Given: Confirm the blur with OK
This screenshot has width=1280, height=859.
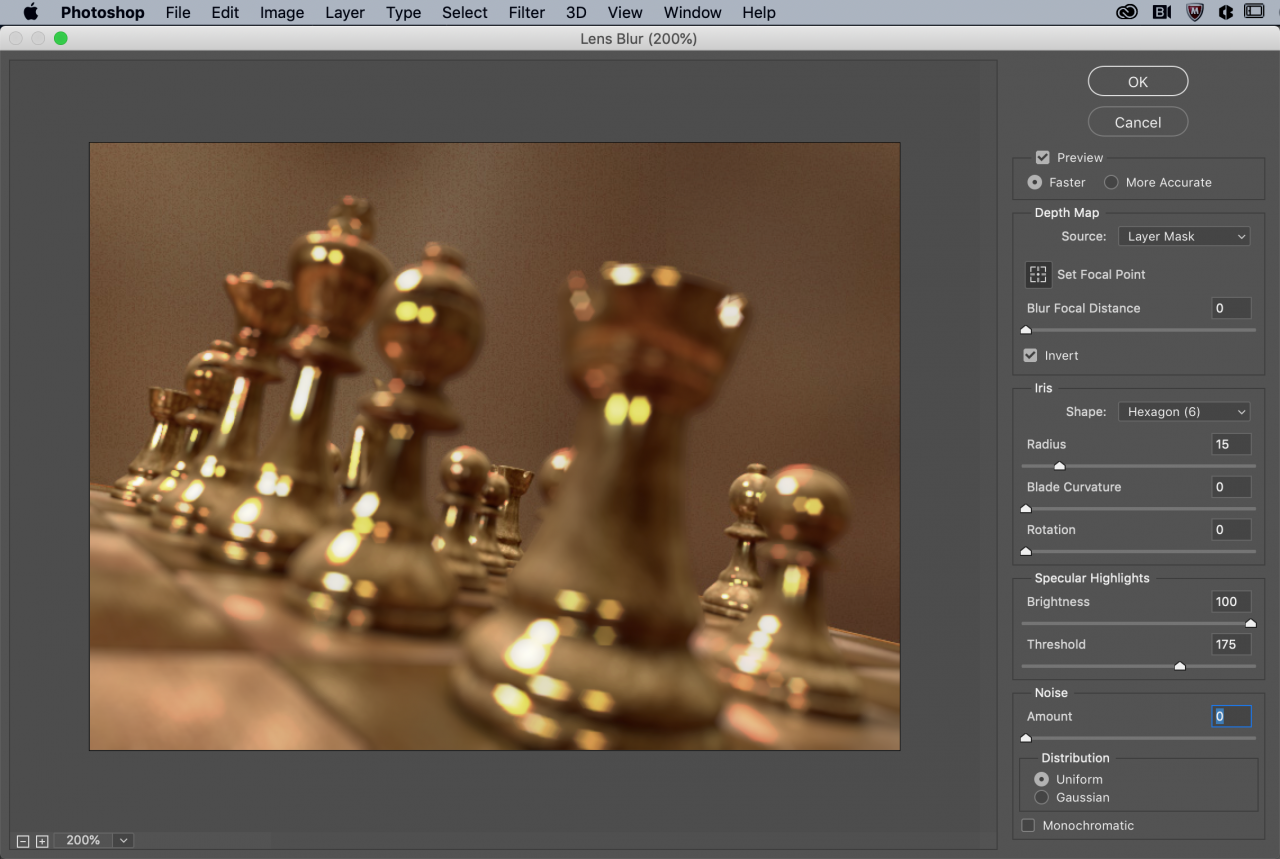Looking at the screenshot, I should 1137,81.
